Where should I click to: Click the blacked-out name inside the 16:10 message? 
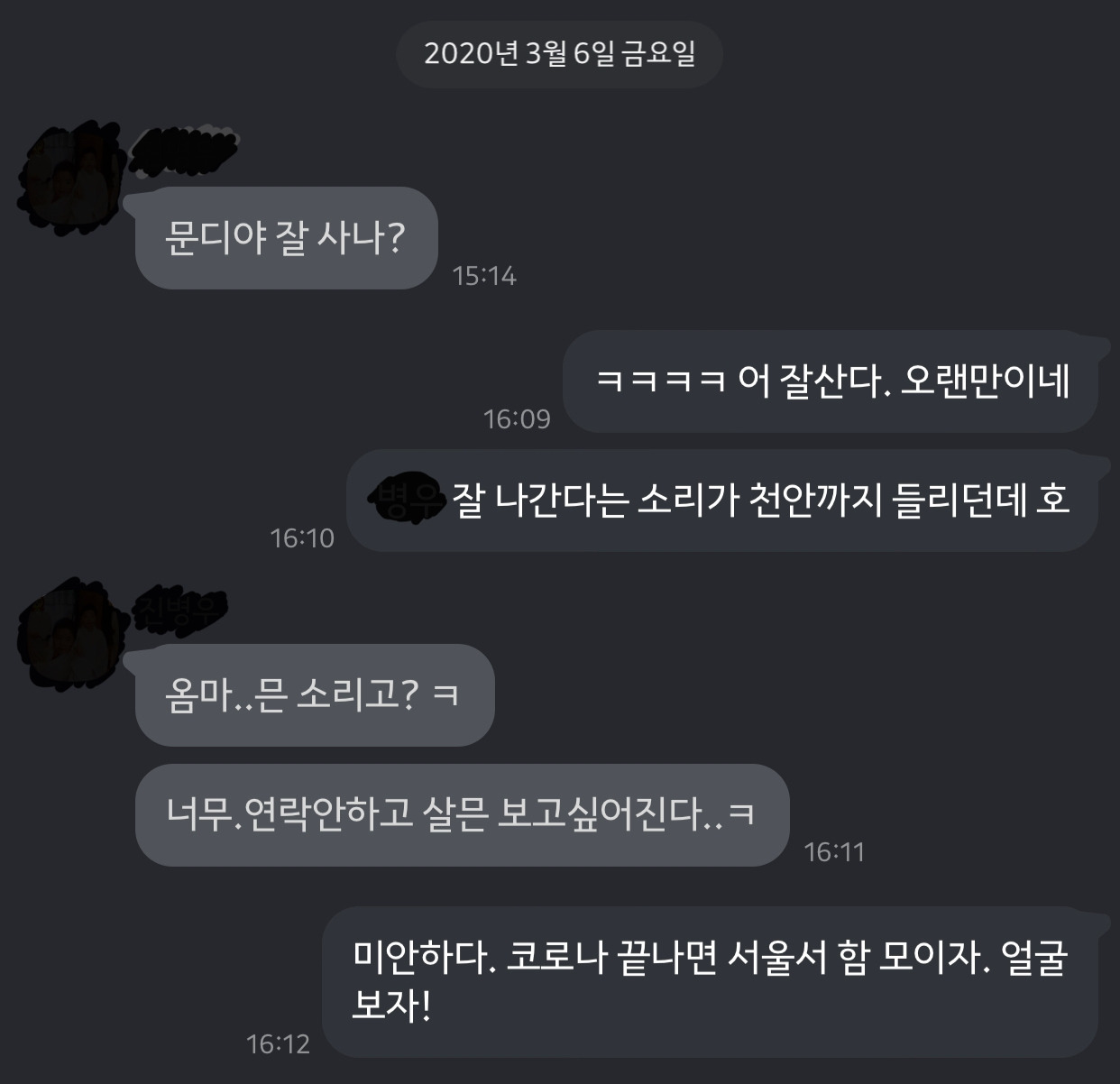pyautogui.click(x=409, y=496)
